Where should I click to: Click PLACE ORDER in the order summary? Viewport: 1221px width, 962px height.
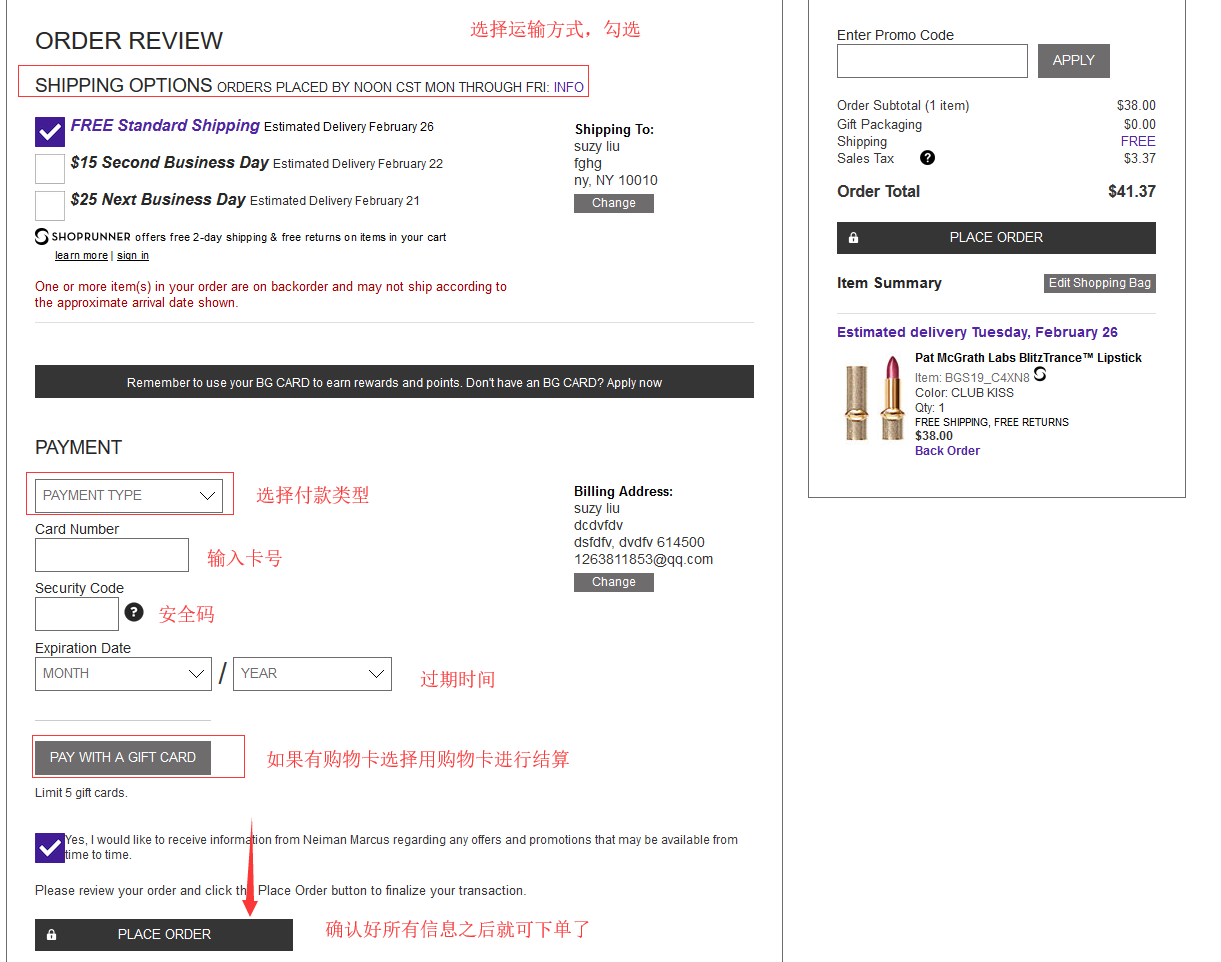(x=996, y=238)
